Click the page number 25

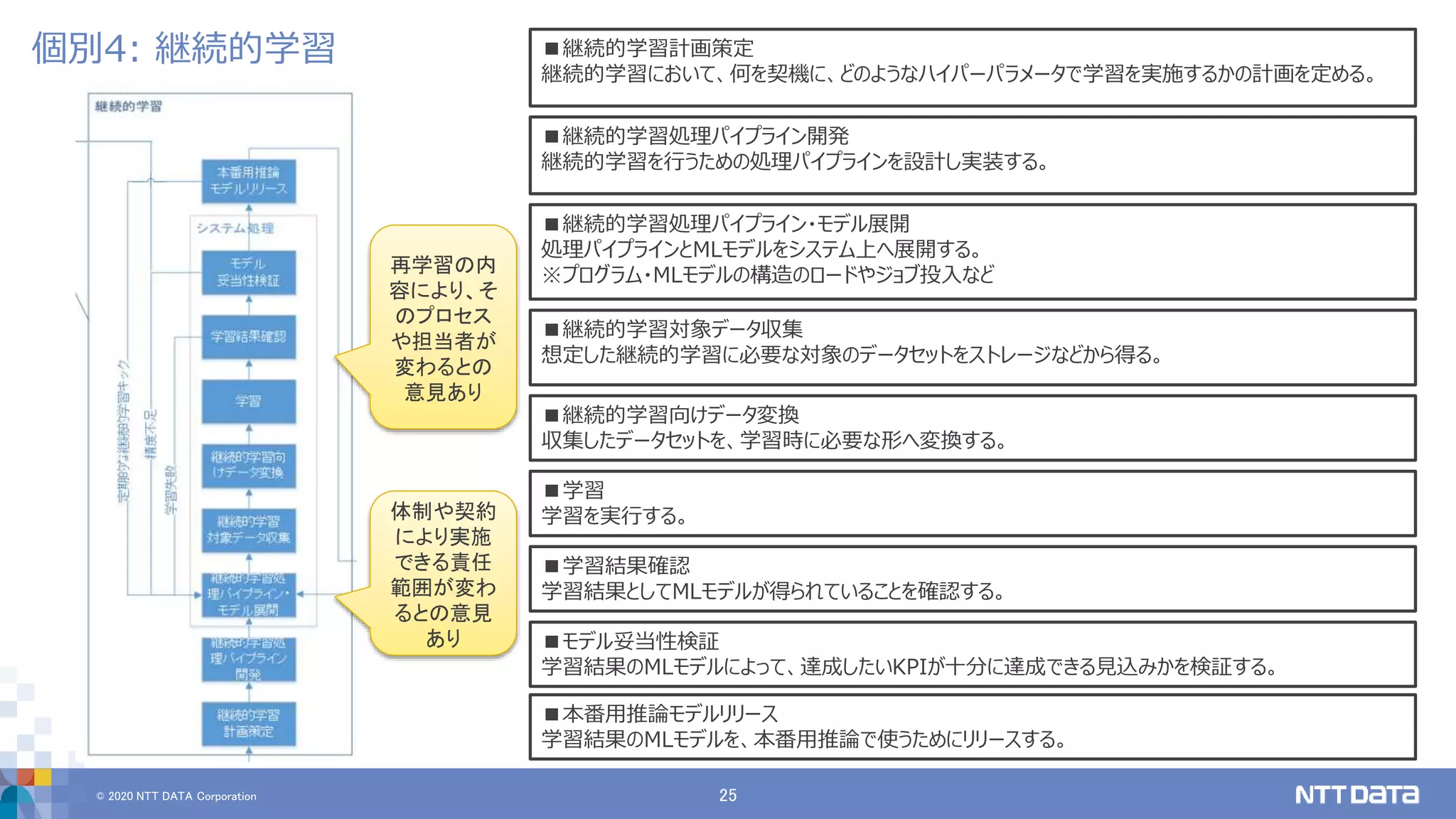pos(728,796)
